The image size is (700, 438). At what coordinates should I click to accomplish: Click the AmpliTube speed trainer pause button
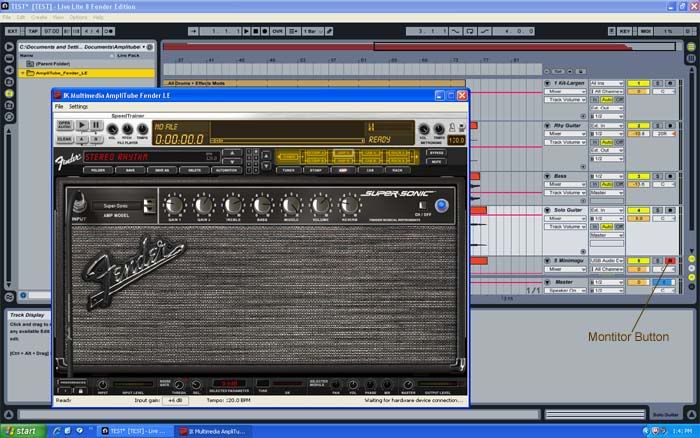tap(96, 125)
